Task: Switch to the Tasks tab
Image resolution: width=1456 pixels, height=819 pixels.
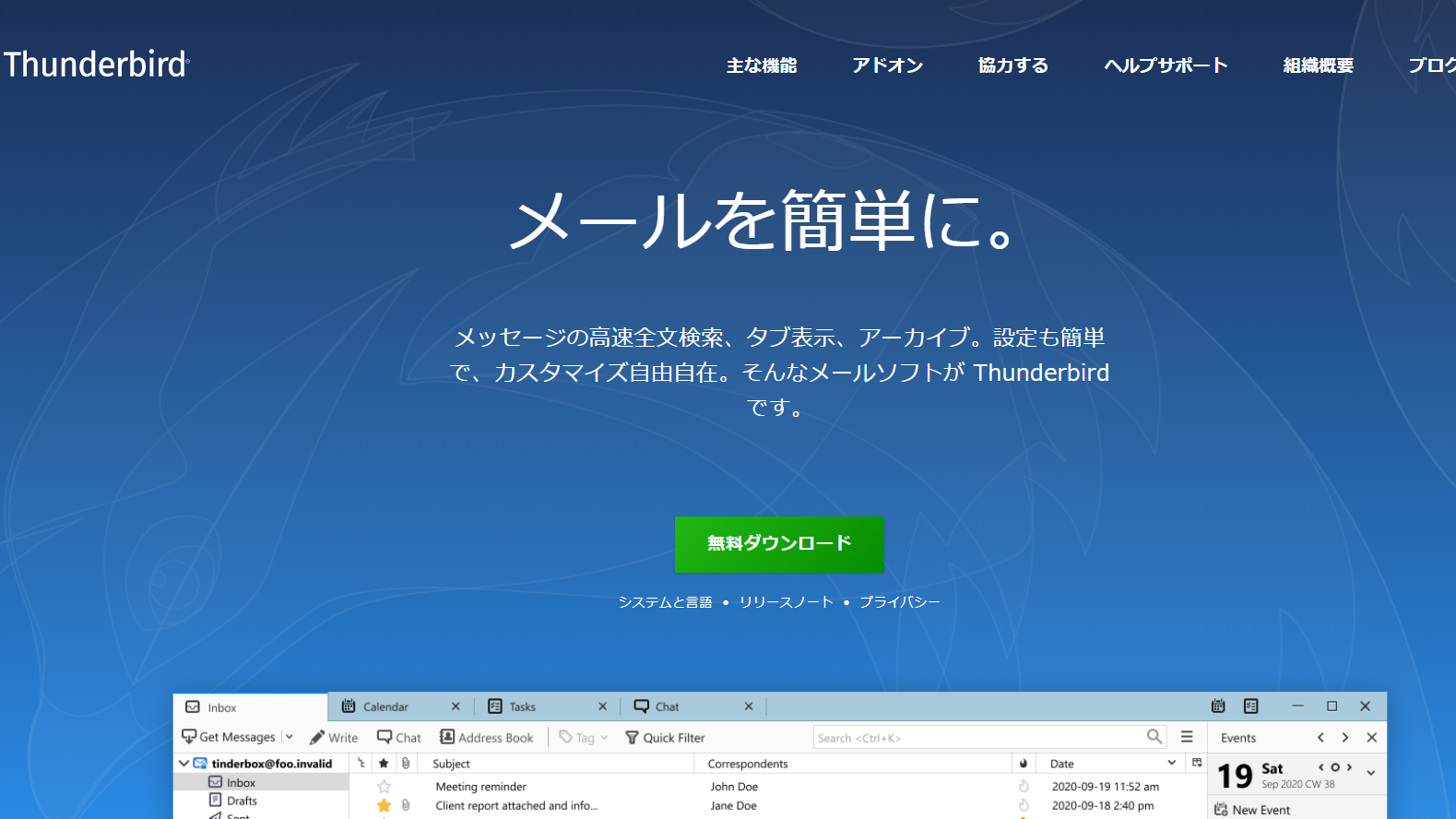Action: (522, 706)
